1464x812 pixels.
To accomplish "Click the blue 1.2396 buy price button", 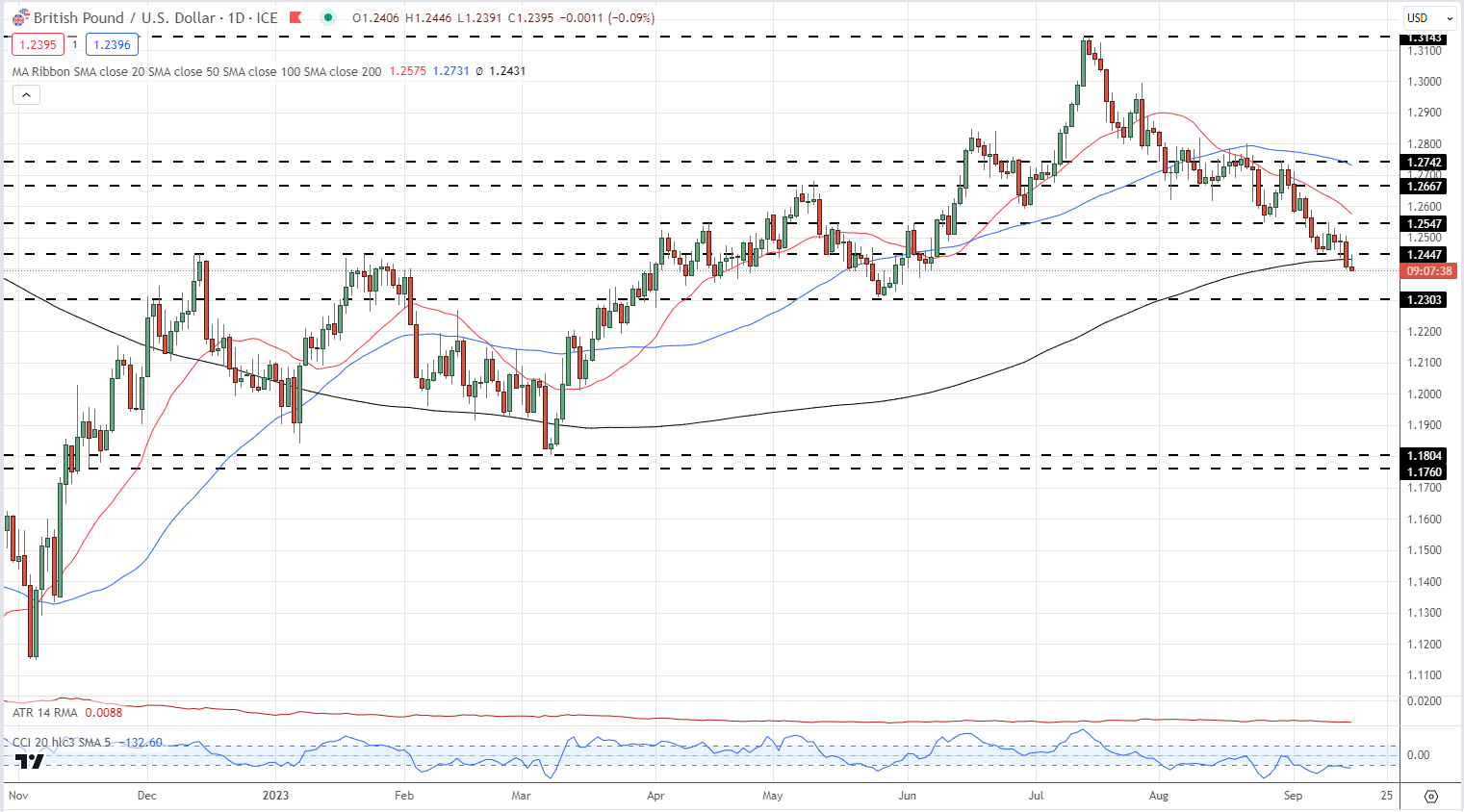I will coord(112,44).
